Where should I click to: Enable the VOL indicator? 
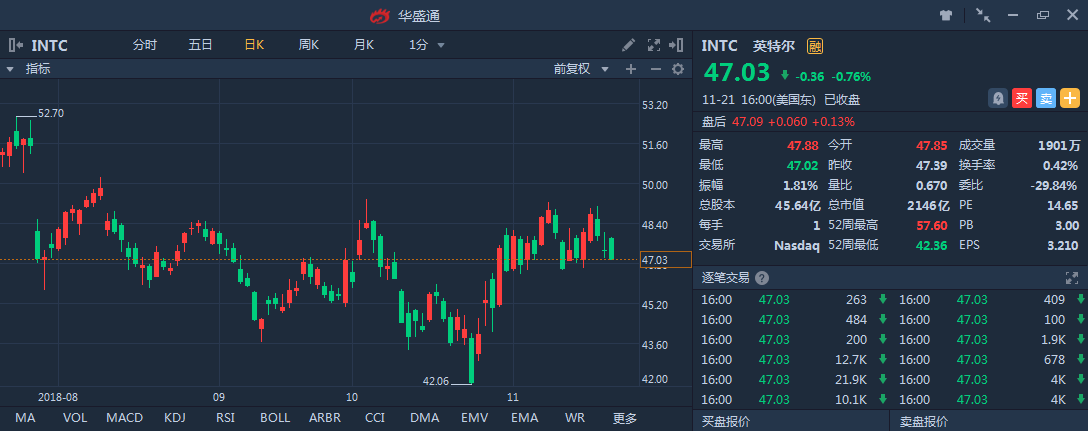(75, 418)
